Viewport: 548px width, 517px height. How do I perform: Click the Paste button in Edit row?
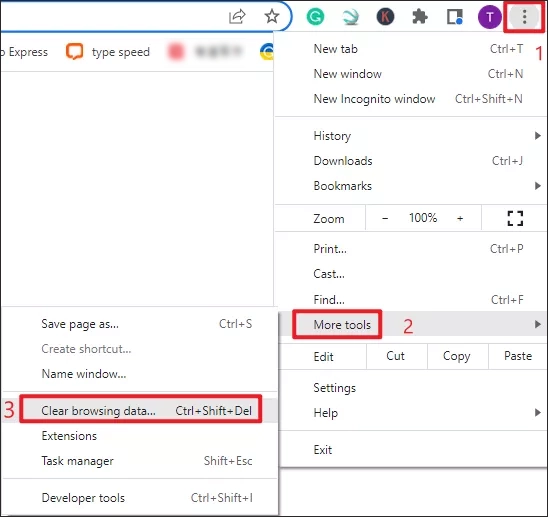point(518,356)
